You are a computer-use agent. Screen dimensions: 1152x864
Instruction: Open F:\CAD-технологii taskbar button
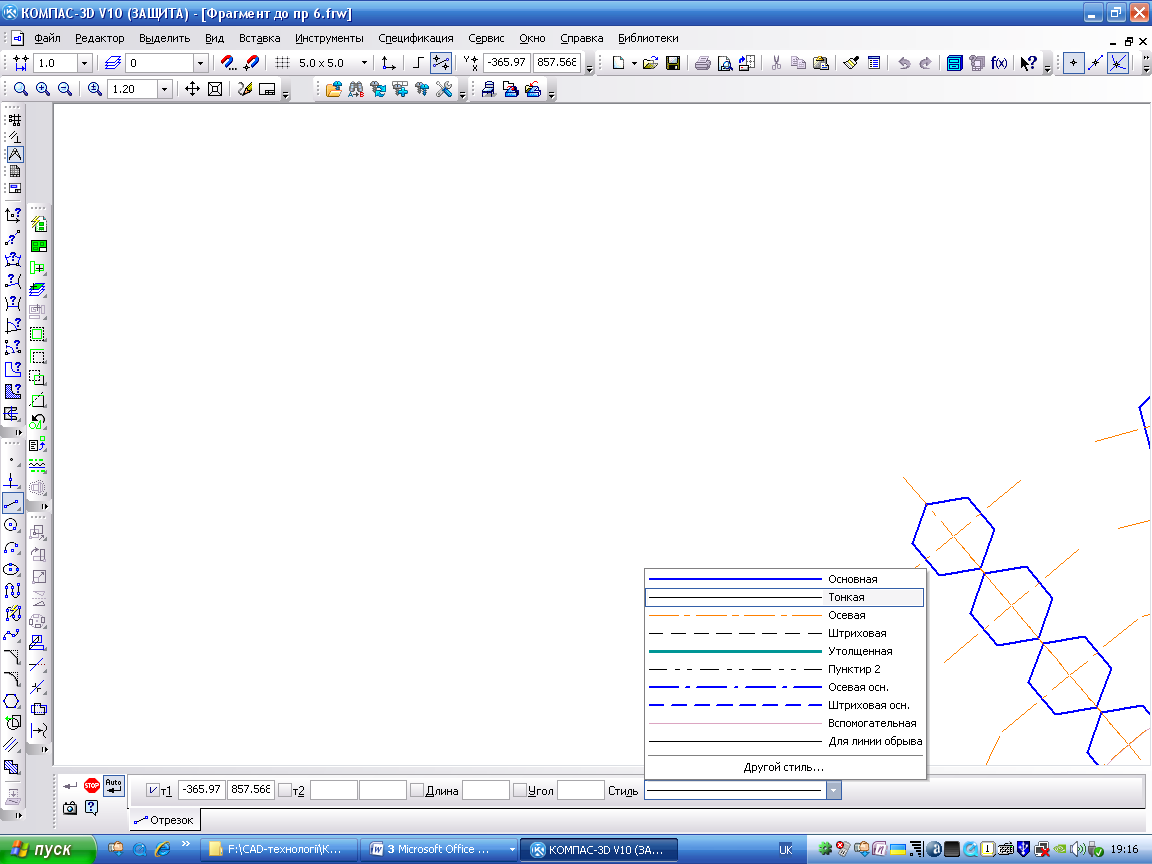(279, 849)
